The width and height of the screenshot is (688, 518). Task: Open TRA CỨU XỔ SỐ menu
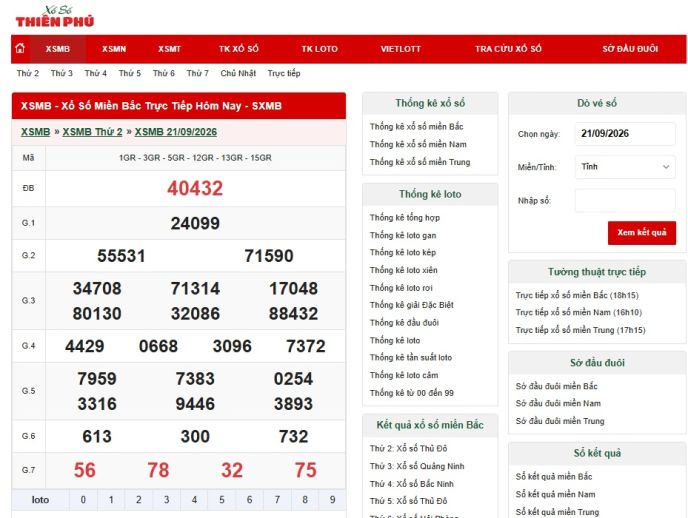pos(508,49)
